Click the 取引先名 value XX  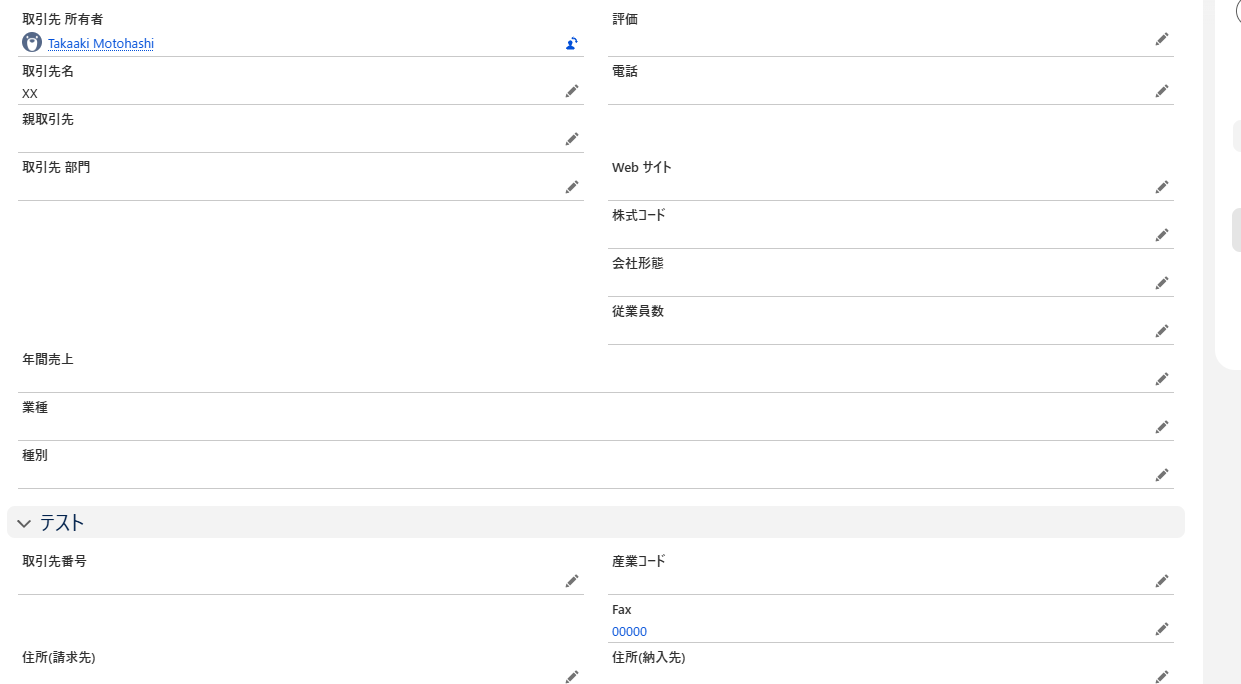click(x=30, y=94)
